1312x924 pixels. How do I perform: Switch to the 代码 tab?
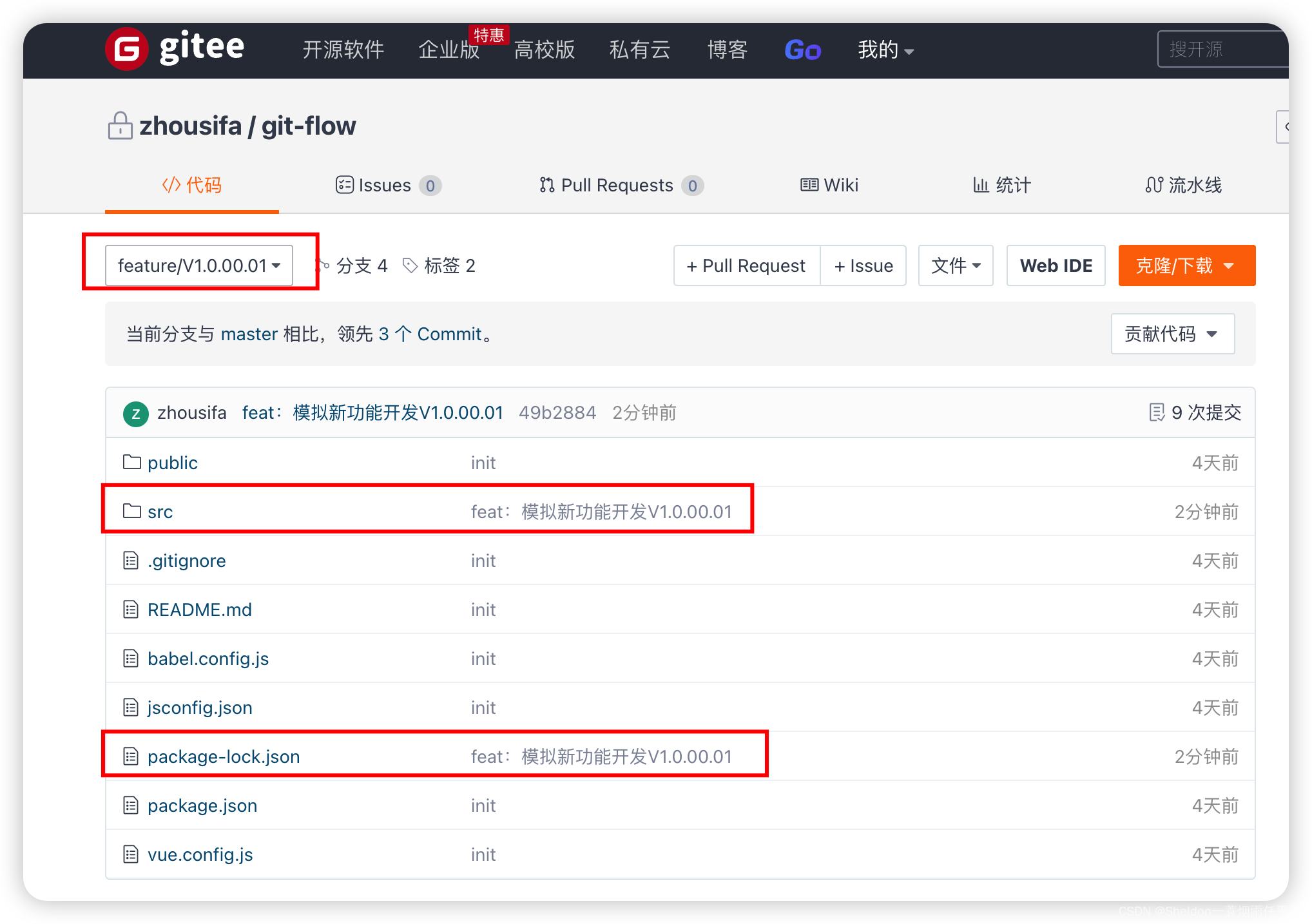coord(192,185)
